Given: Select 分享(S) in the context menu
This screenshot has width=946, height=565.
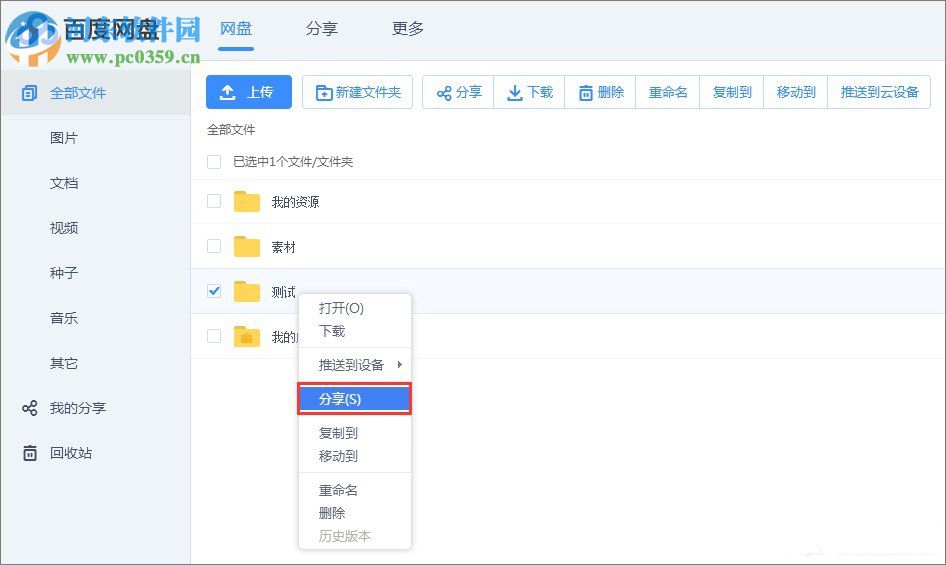Looking at the screenshot, I should coord(355,399).
